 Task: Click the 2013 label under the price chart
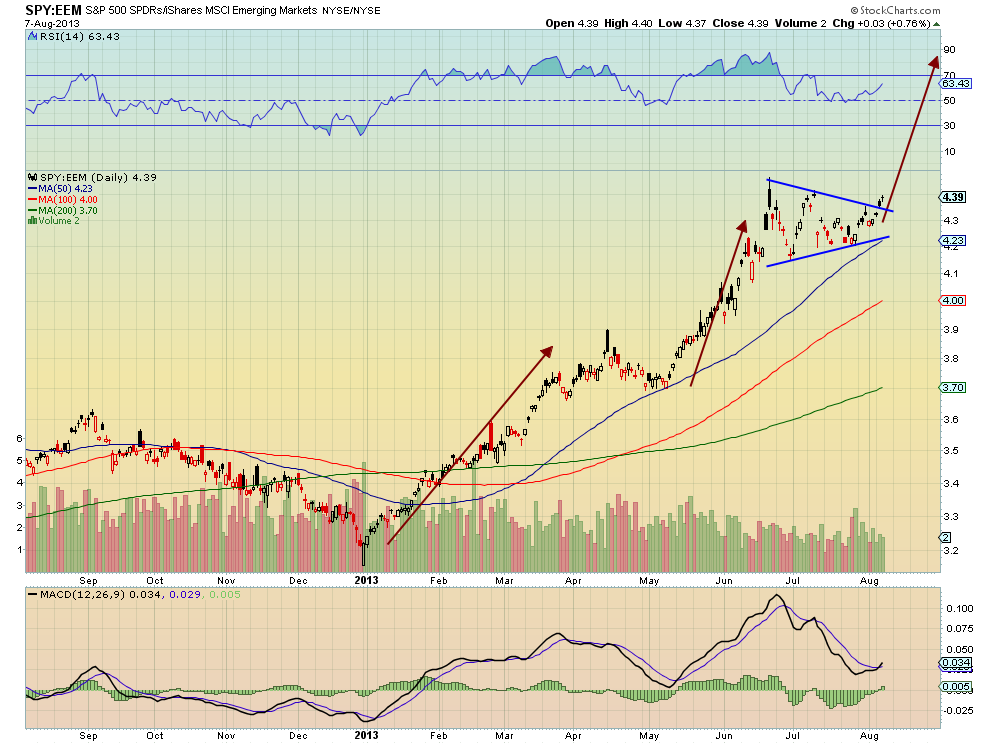tap(366, 580)
